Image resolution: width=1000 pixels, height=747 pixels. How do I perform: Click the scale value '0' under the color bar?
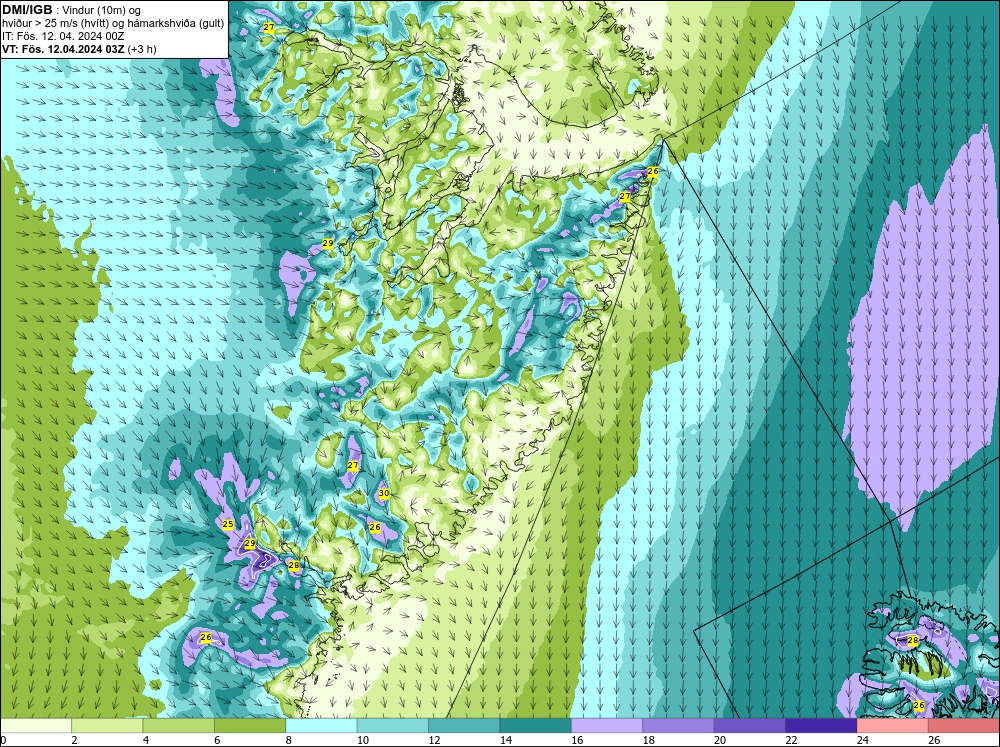(x=3, y=740)
